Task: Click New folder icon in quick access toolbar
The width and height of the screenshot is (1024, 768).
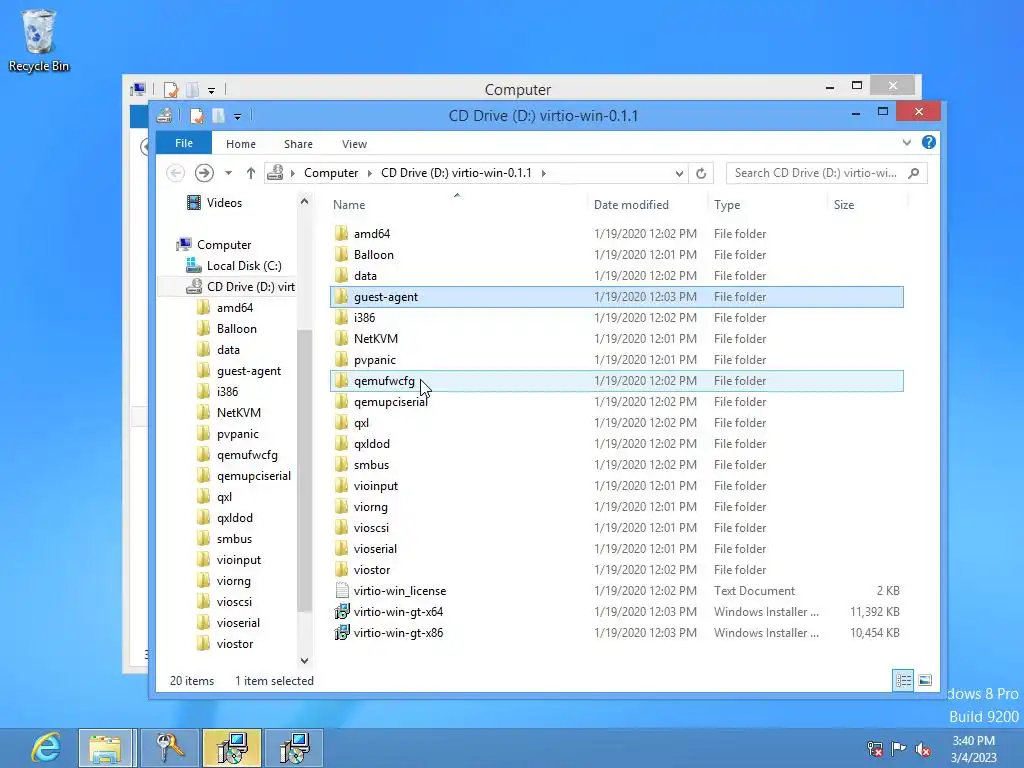Action: (x=218, y=116)
